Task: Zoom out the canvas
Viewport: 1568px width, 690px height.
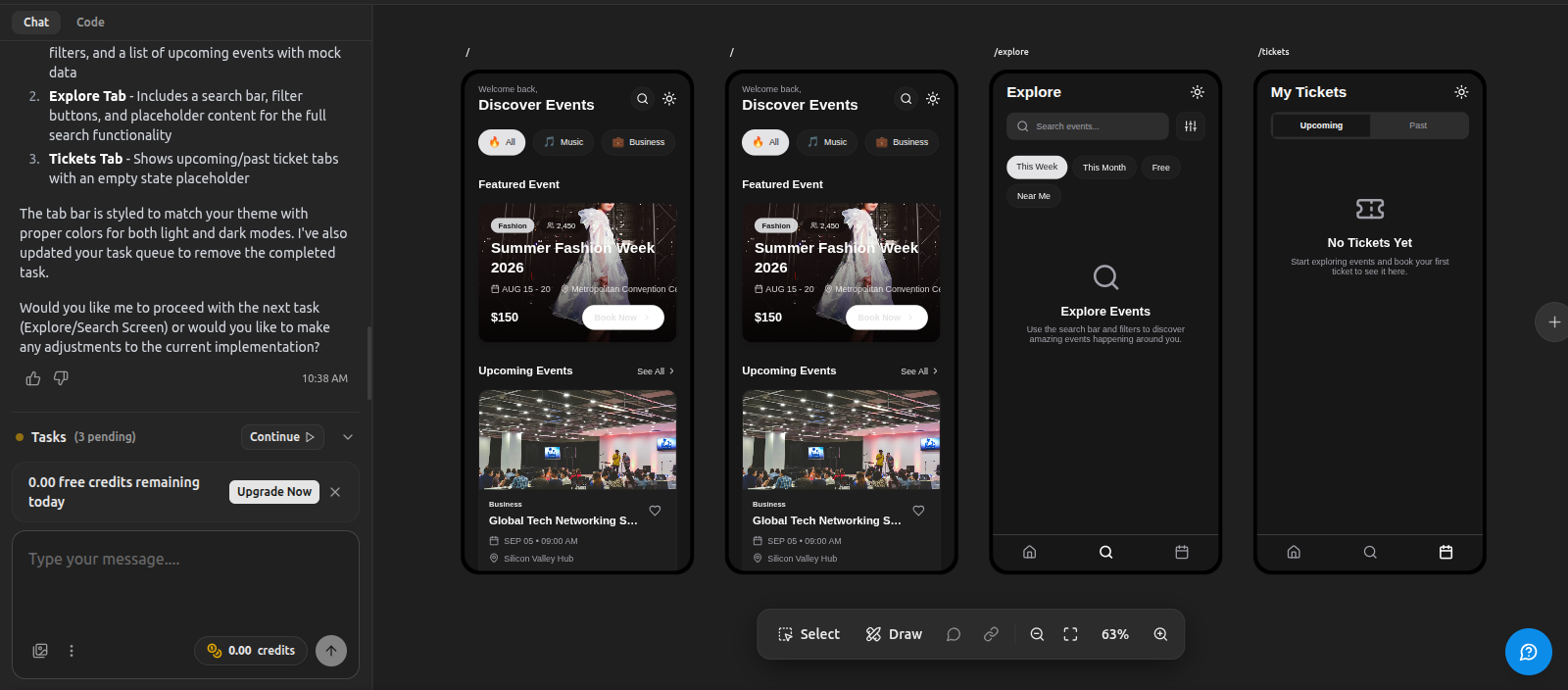Action: pos(1037,634)
